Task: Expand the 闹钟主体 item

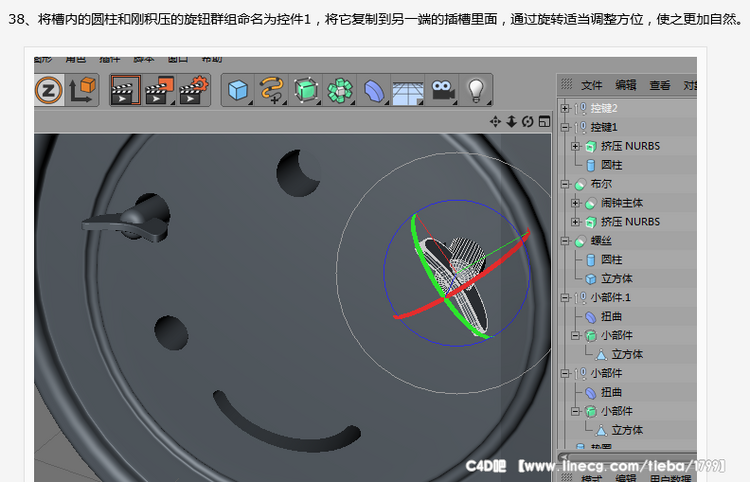Action: pos(575,203)
